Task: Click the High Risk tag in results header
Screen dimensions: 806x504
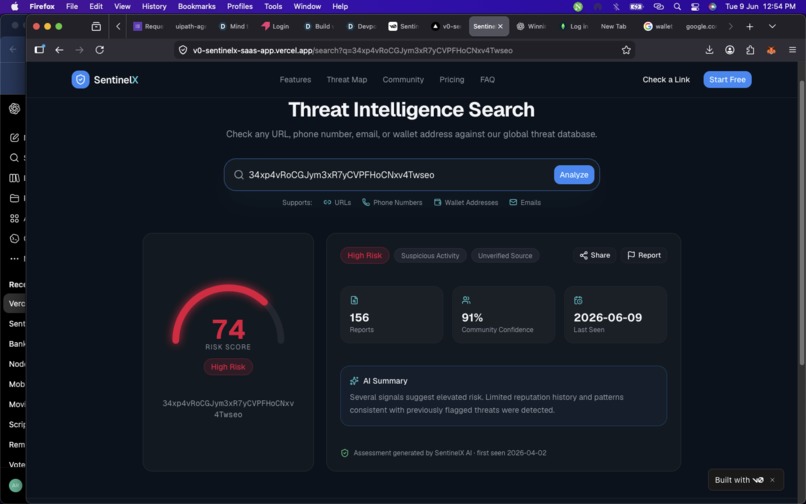Action: pyautogui.click(x=364, y=256)
